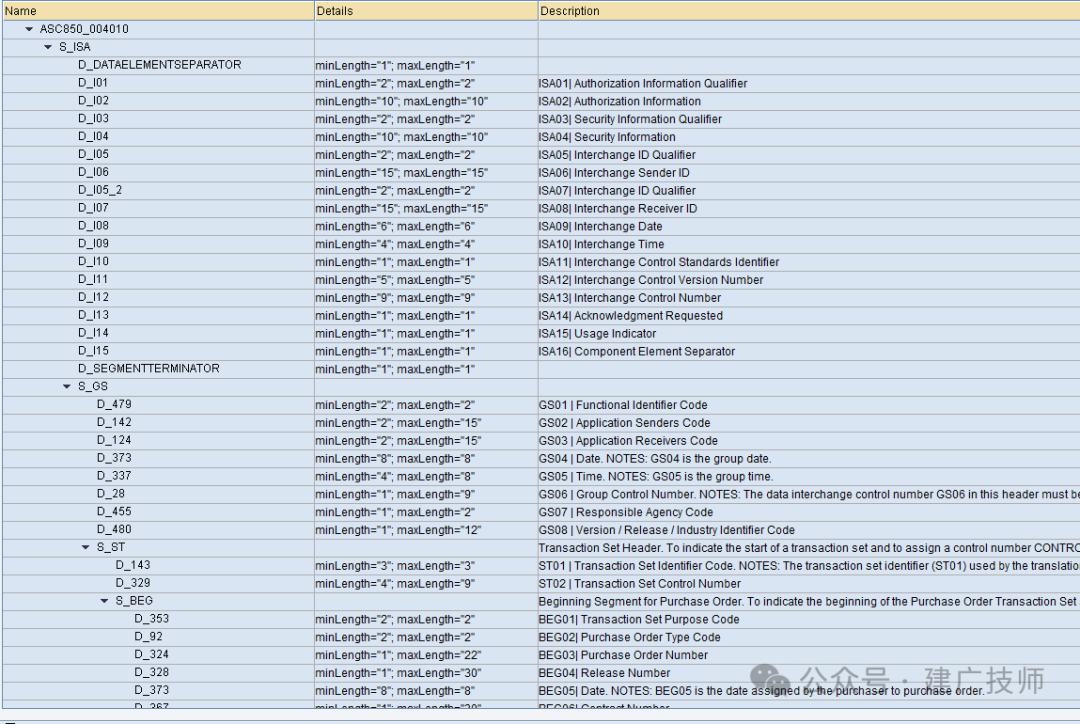
Task: Select the D_480 tree item
Action: click(x=114, y=530)
